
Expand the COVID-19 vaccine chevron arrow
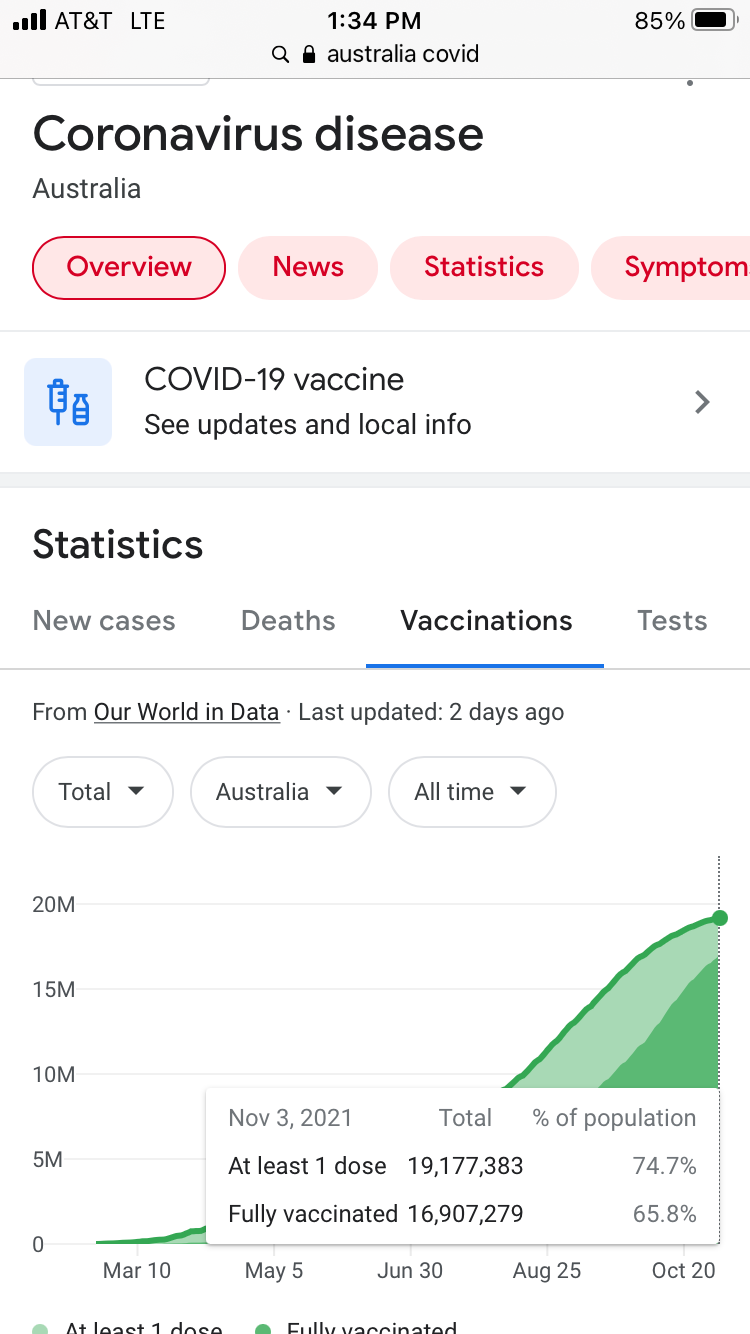tap(703, 402)
